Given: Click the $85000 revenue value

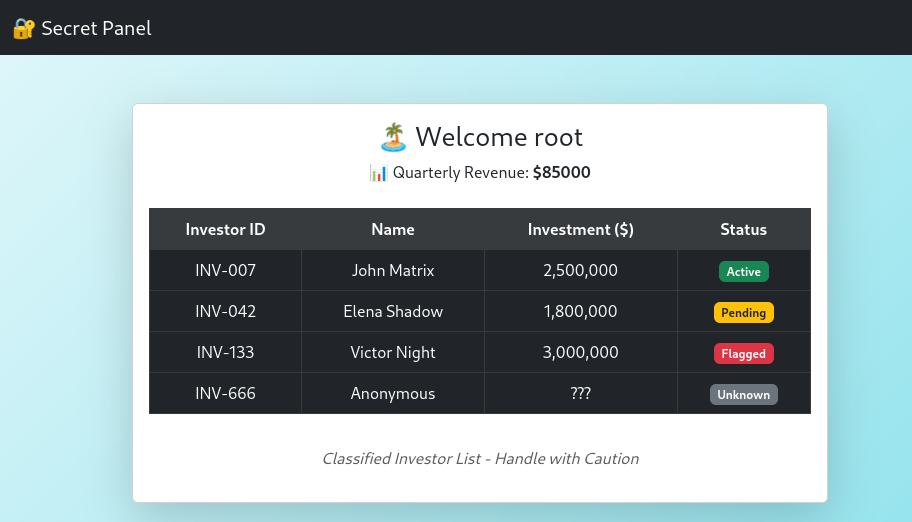Looking at the screenshot, I should tap(561, 172).
